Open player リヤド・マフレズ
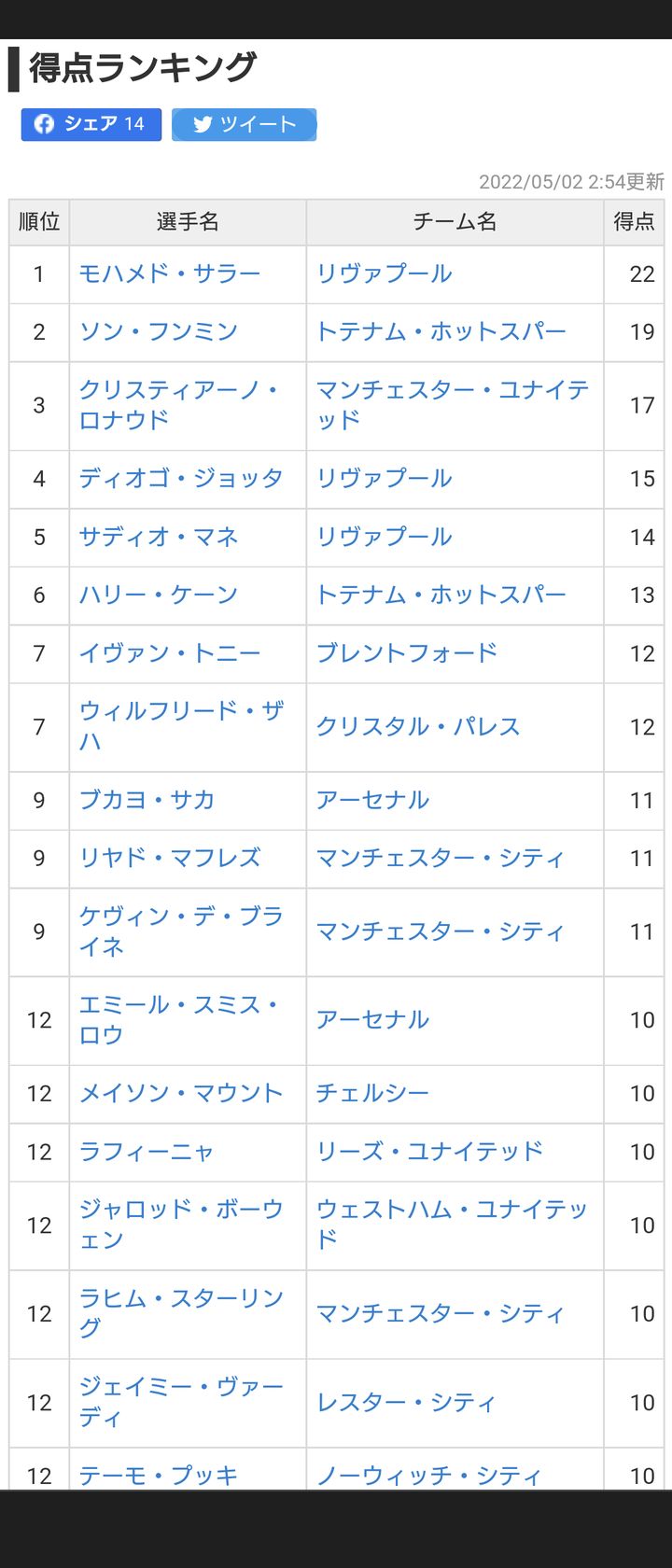The width and height of the screenshot is (672, 1568). (169, 858)
